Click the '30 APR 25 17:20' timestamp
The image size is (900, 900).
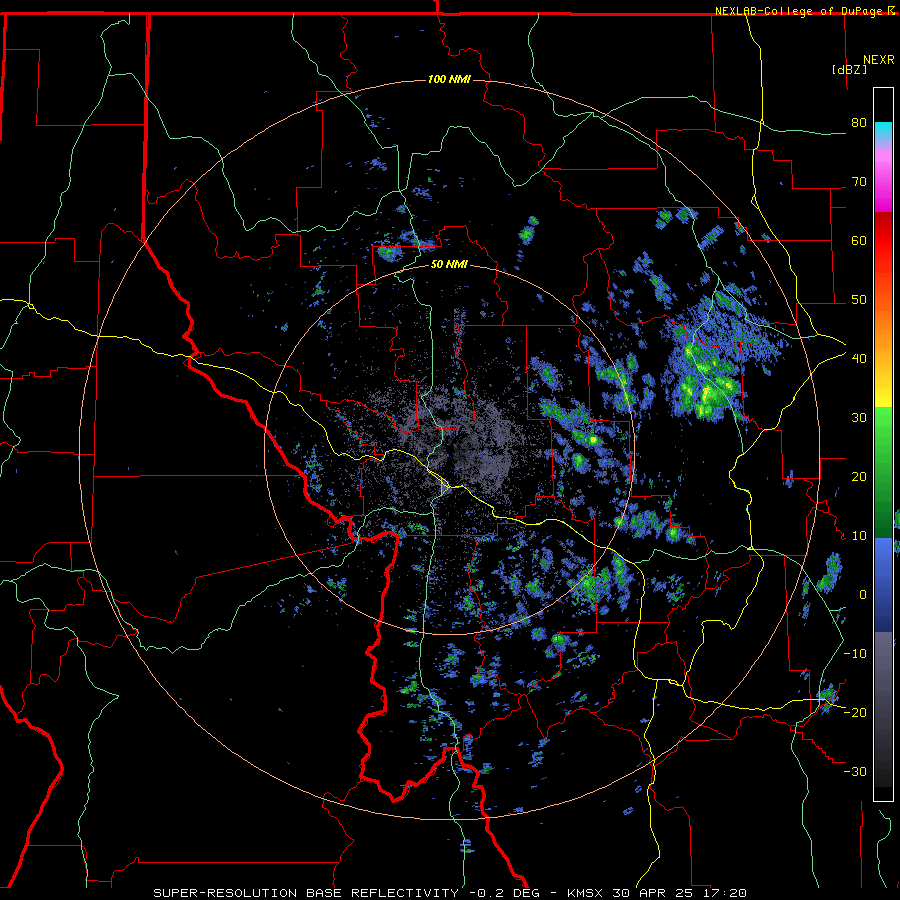click(681, 893)
